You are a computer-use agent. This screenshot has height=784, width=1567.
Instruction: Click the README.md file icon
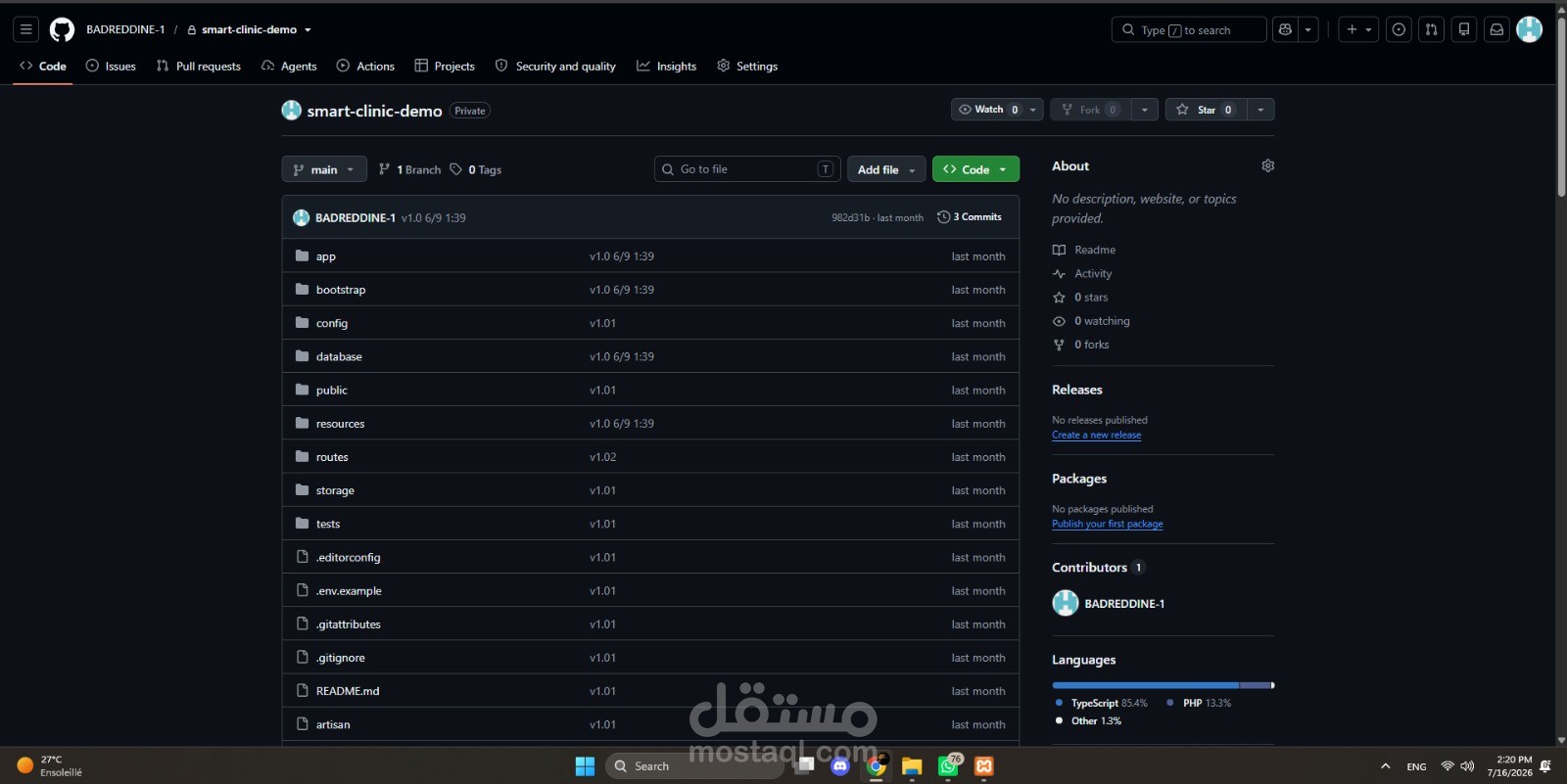click(303, 690)
